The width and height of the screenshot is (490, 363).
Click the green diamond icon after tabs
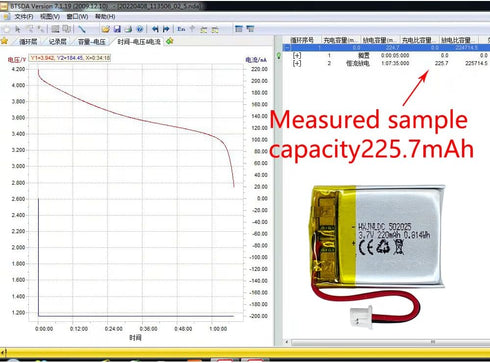point(170,41)
